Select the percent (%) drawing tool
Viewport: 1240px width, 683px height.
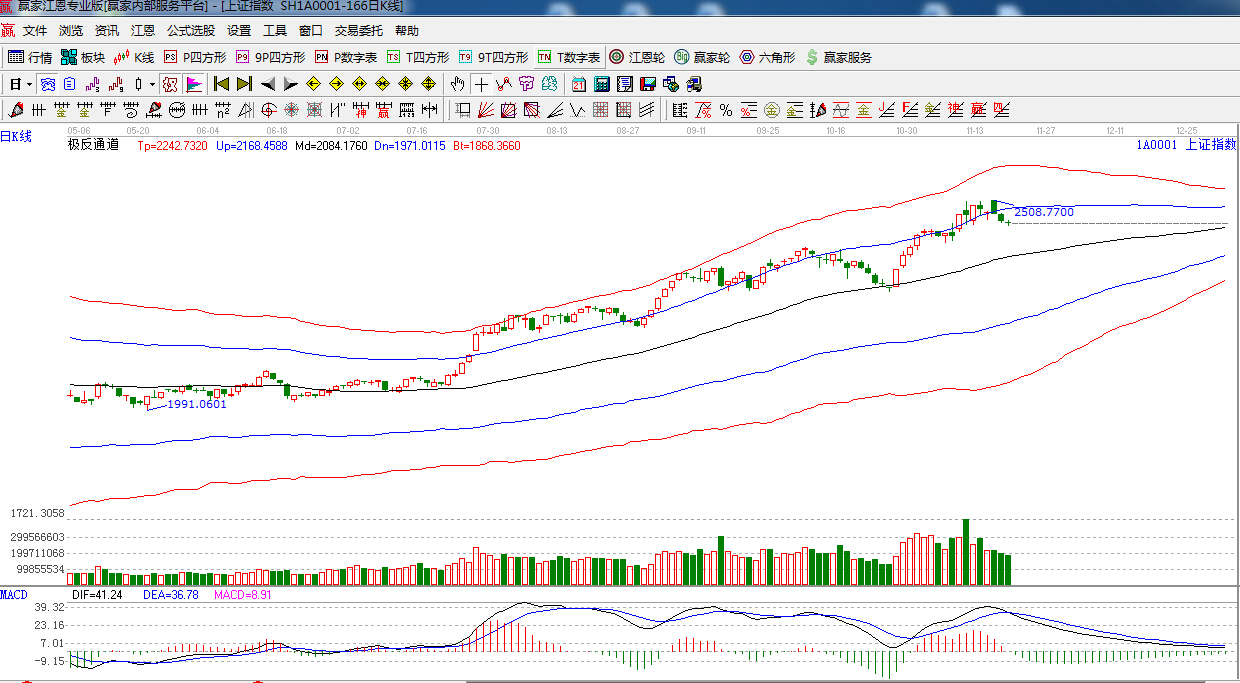coord(725,110)
